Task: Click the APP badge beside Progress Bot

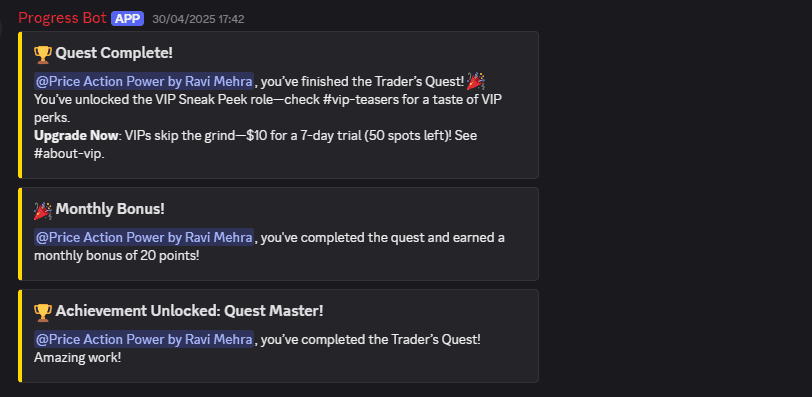Action: pyautogui.click(x=127, y=18)
